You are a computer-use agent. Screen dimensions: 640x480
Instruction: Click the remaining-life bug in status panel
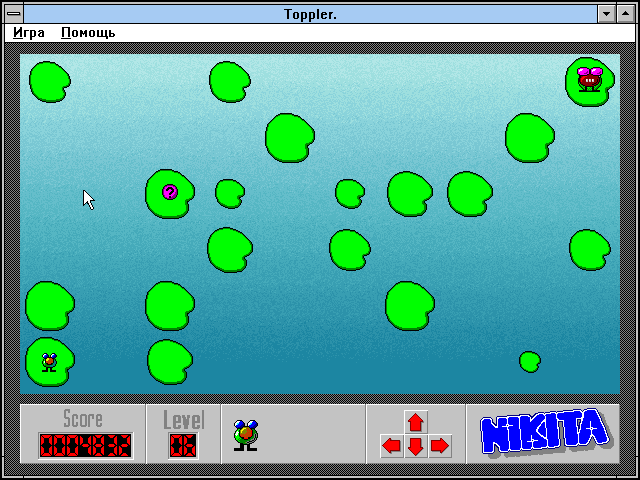(x=245, y=435)
